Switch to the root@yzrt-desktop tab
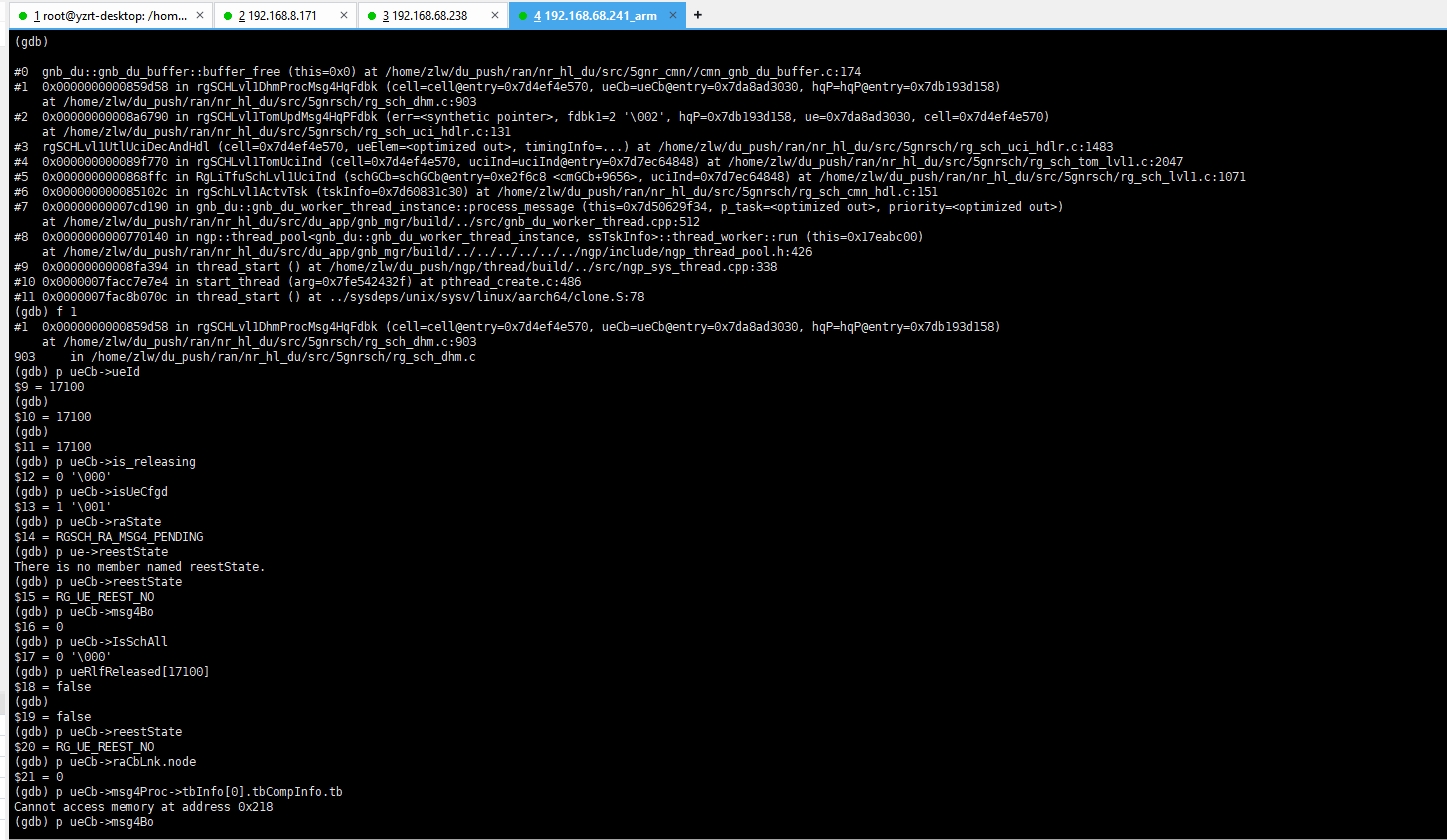This screenshot has height=840, width=1447. point(110,16)
